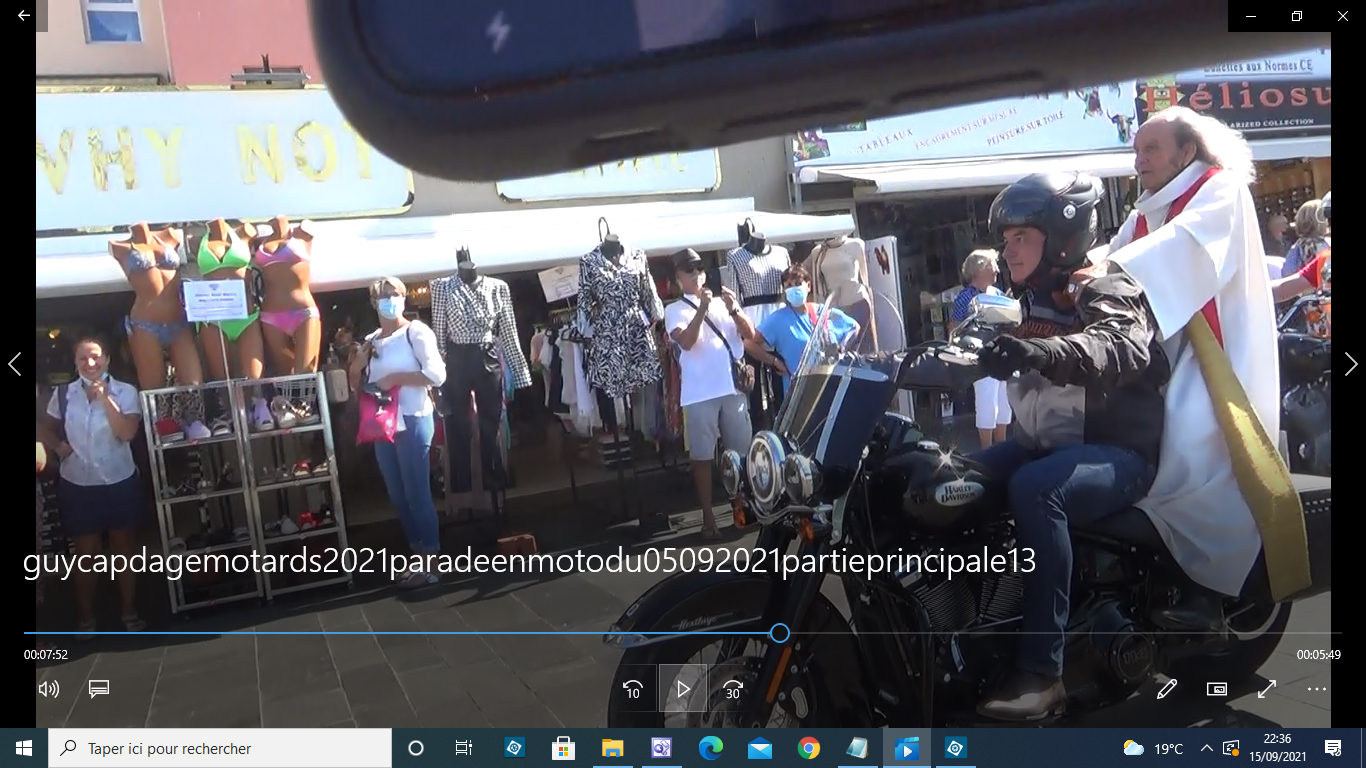This screenshot has width=1366, height=768.
Task: Click the 'Taper ici pour rechercher' search box
Action: pos(220,748)
